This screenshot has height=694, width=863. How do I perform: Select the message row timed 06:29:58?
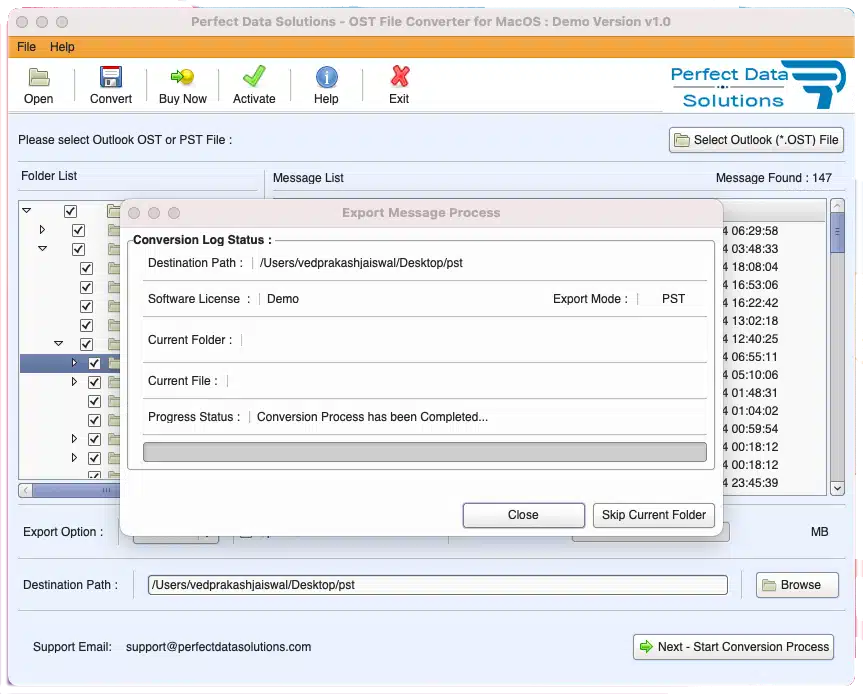774,231
